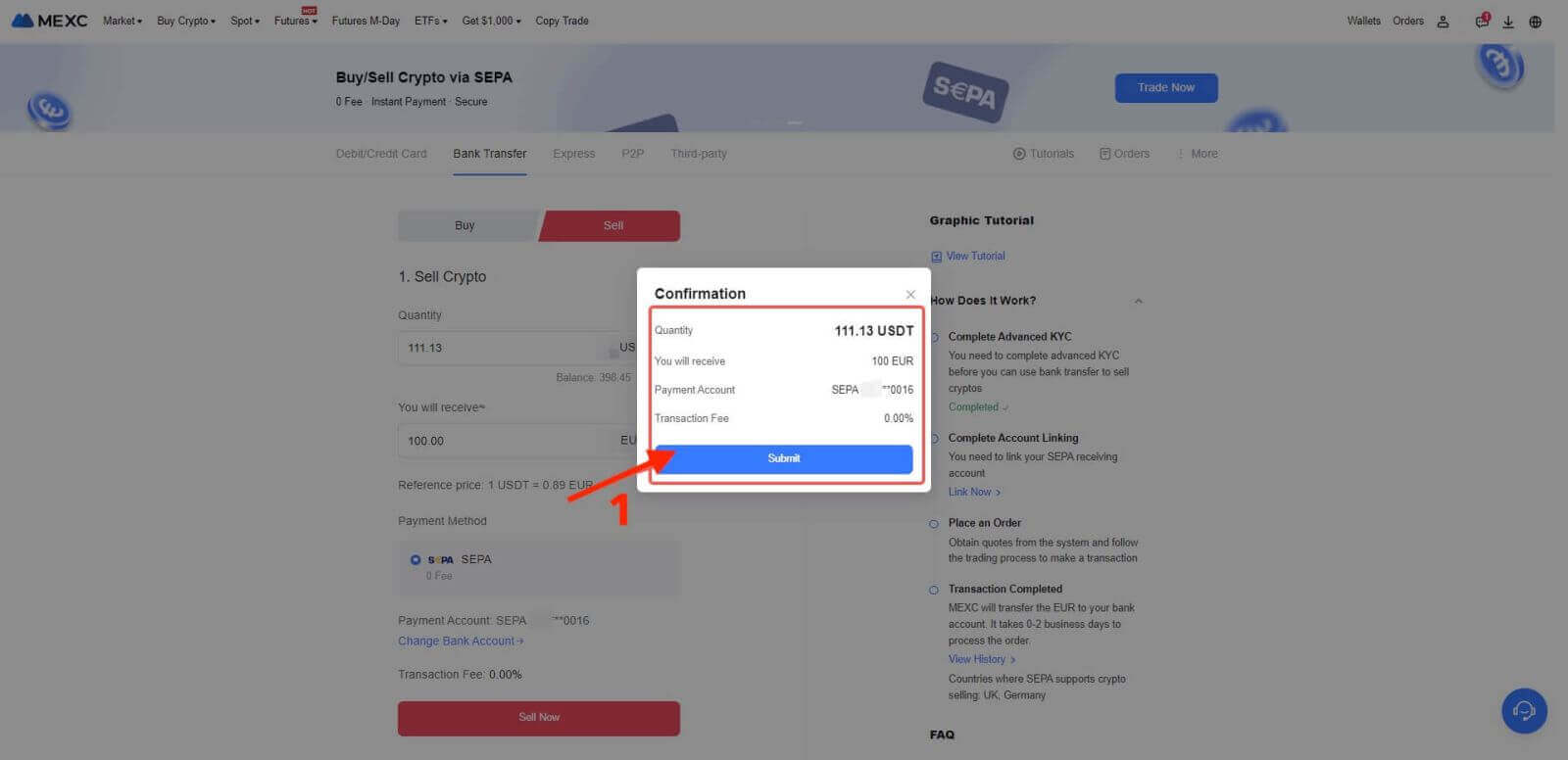Switch to the Third-party tab
Viewport: 1568px width, 760px height.
point(699,154)
